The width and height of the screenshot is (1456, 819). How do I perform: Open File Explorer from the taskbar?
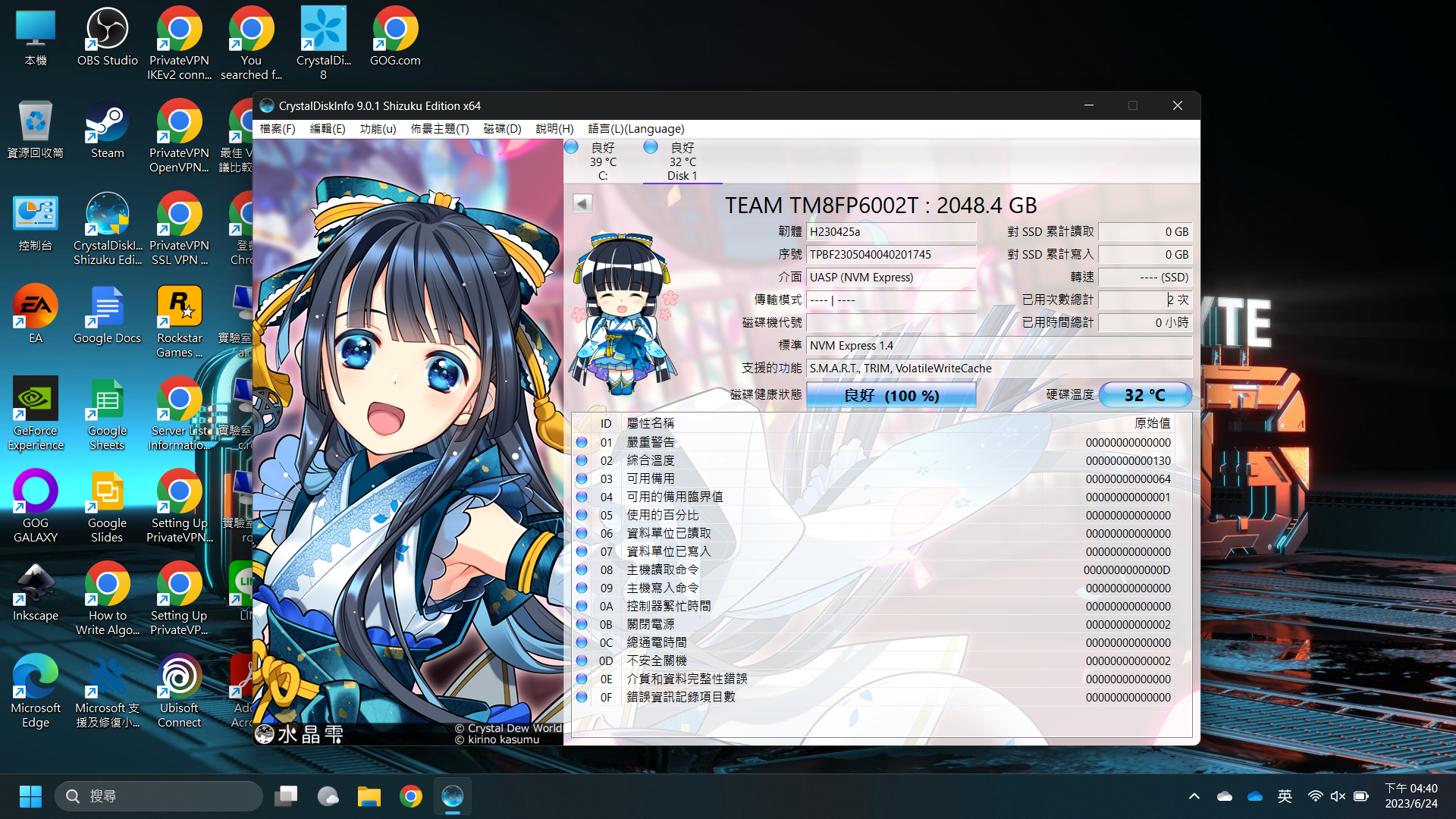(x=369, y=796)
